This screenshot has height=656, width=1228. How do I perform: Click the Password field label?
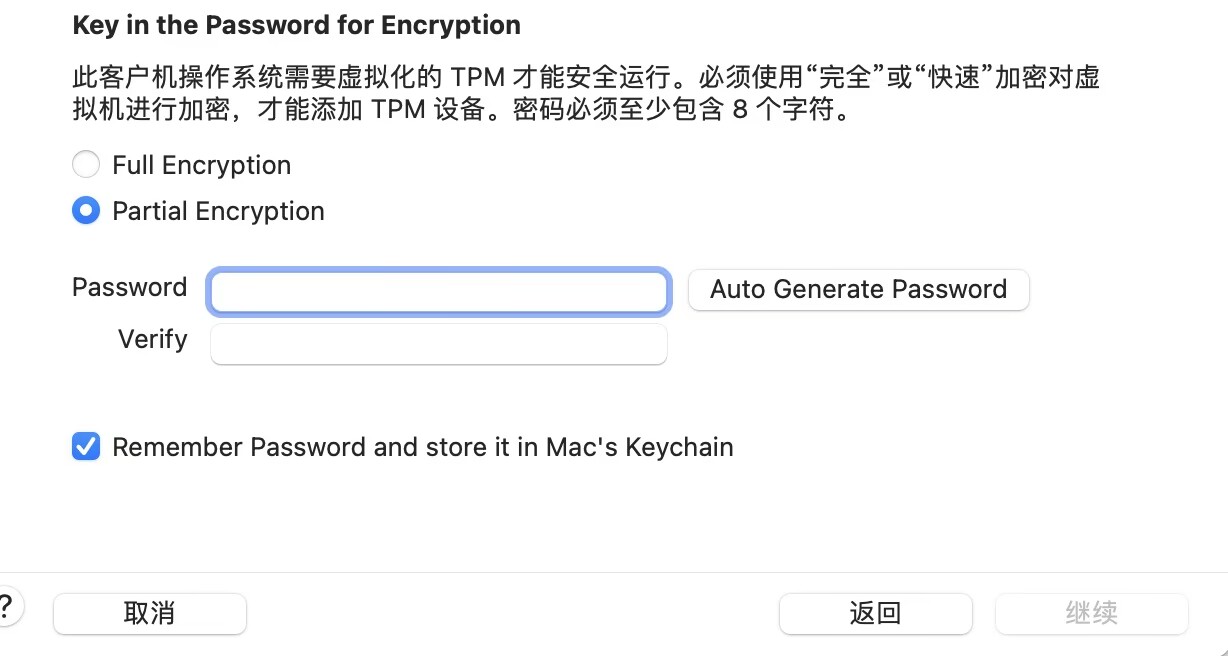(x=130, y=287)
